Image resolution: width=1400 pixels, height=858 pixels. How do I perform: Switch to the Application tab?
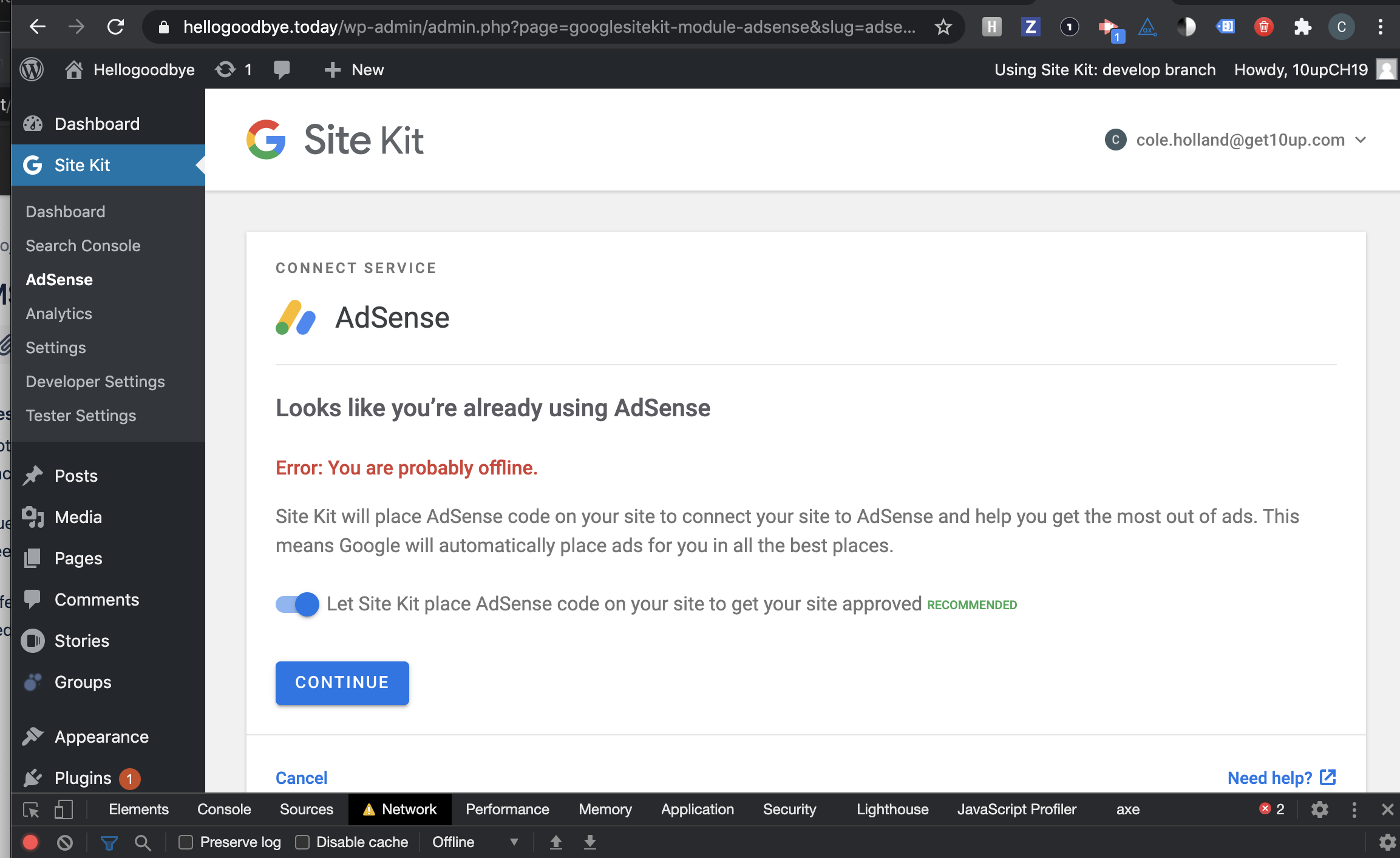(x=698, y=809)
